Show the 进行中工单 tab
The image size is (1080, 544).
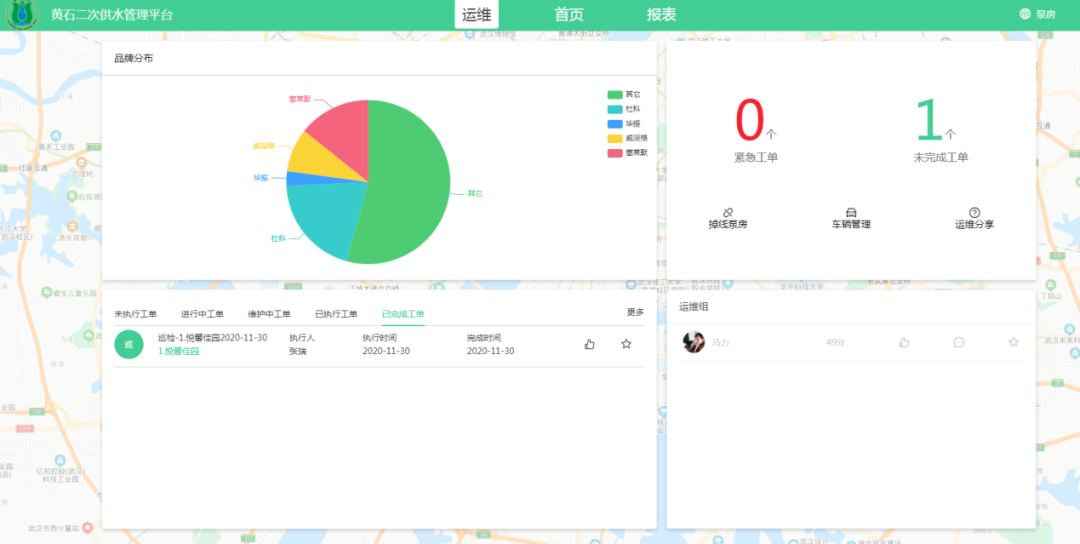tap(202, 314)
